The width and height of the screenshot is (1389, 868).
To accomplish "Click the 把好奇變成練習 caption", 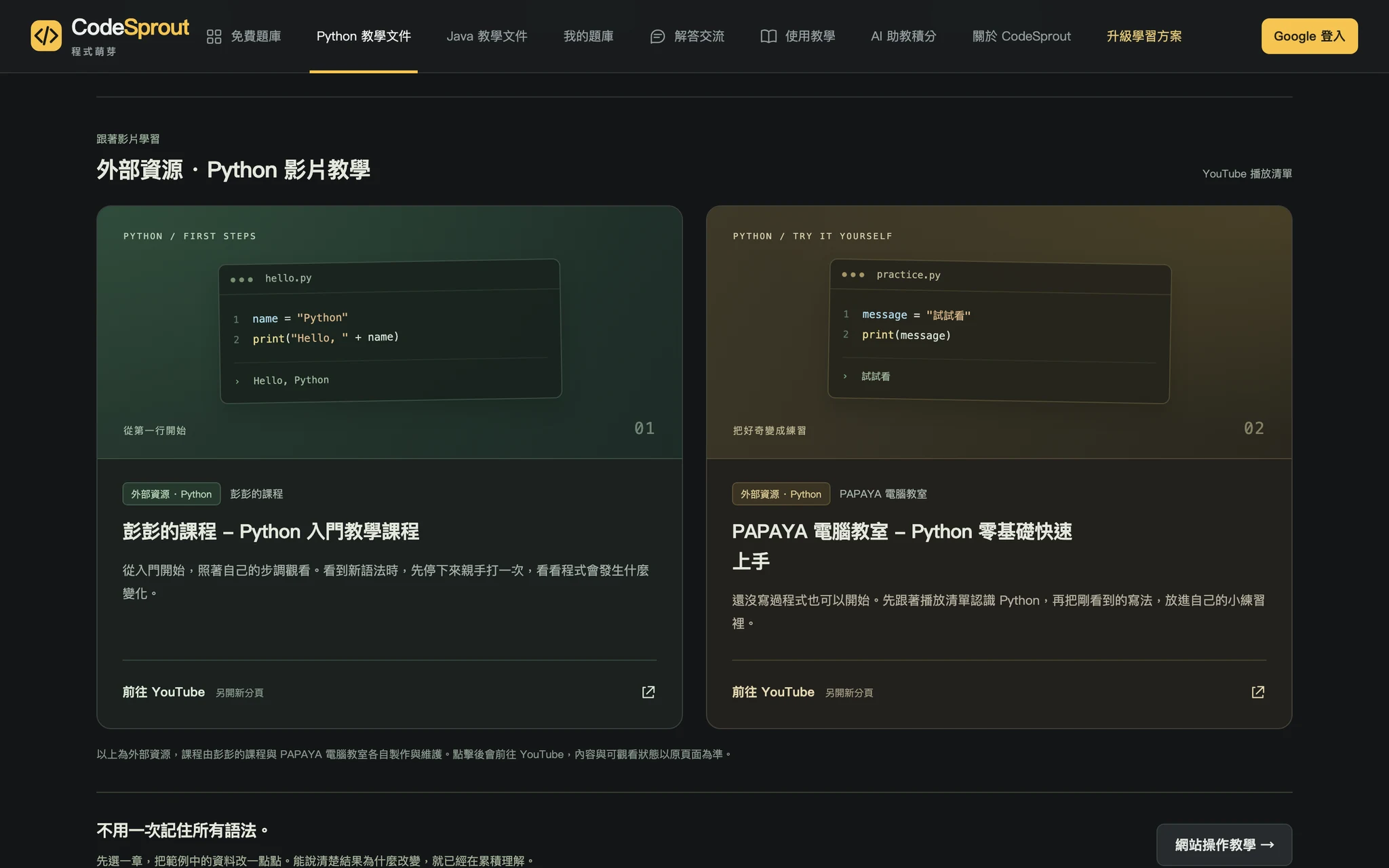I will click(769, 431).
